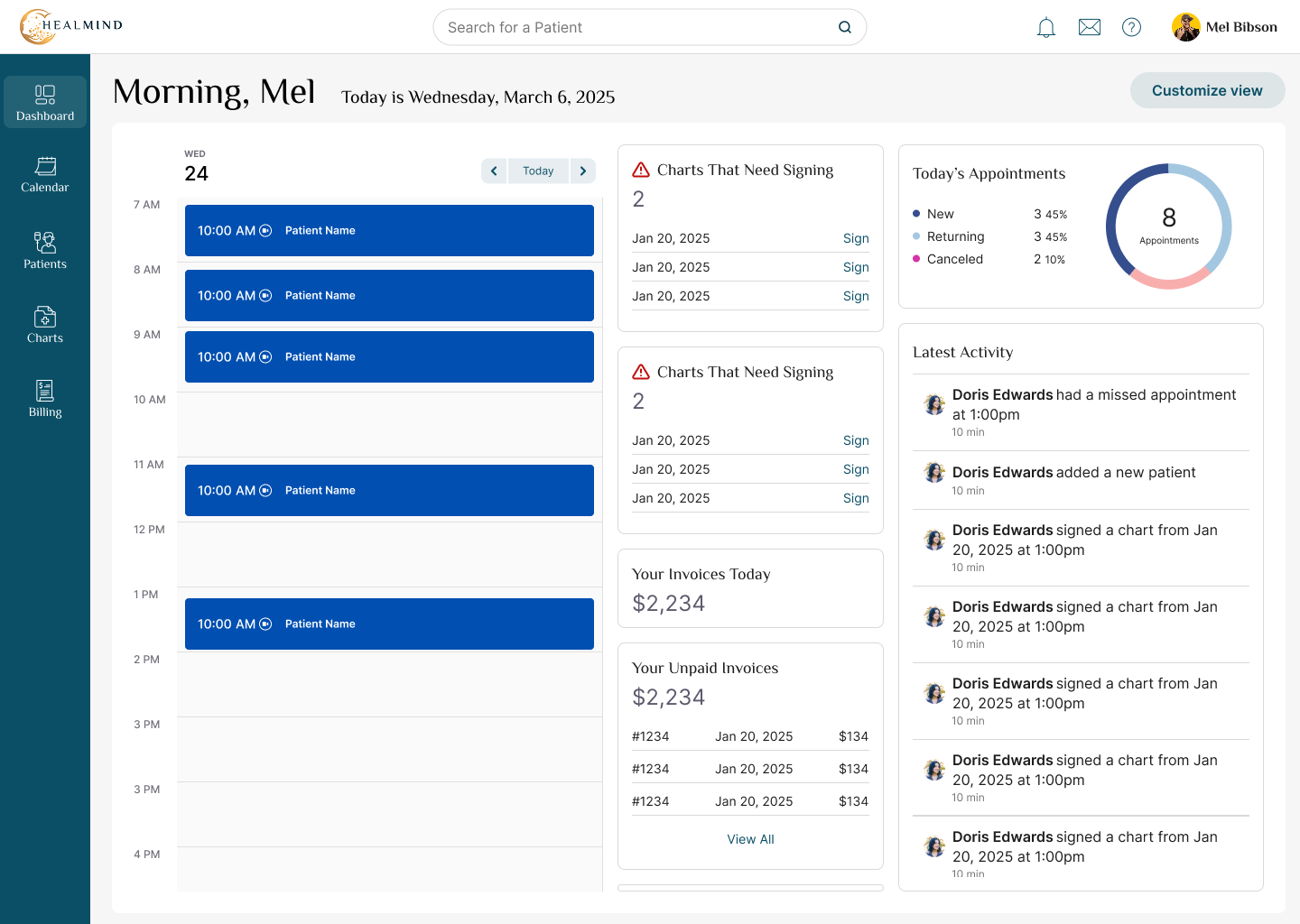Click the HealMind logo
This screenshot has height=924, width=1300.
[71, 26]
